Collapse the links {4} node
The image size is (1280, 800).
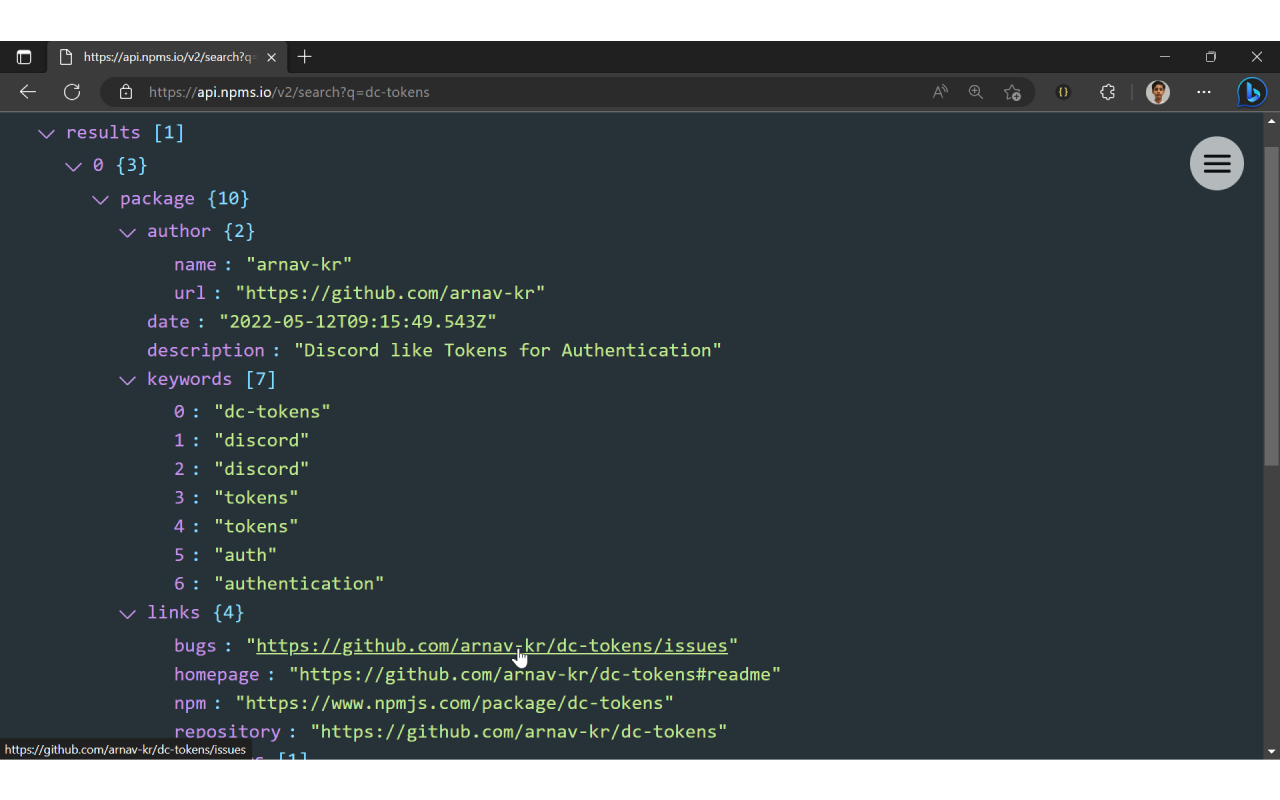(127, 614)
